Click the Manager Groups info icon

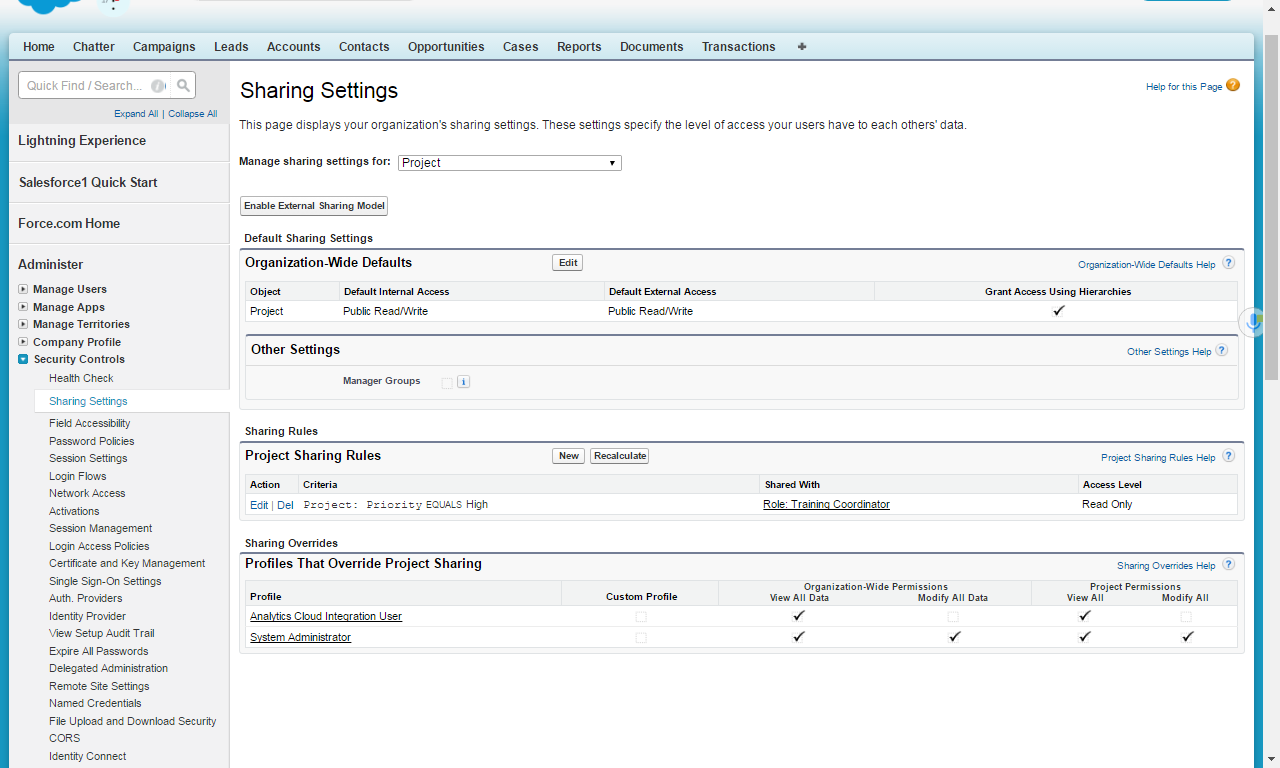click(463, 382)
